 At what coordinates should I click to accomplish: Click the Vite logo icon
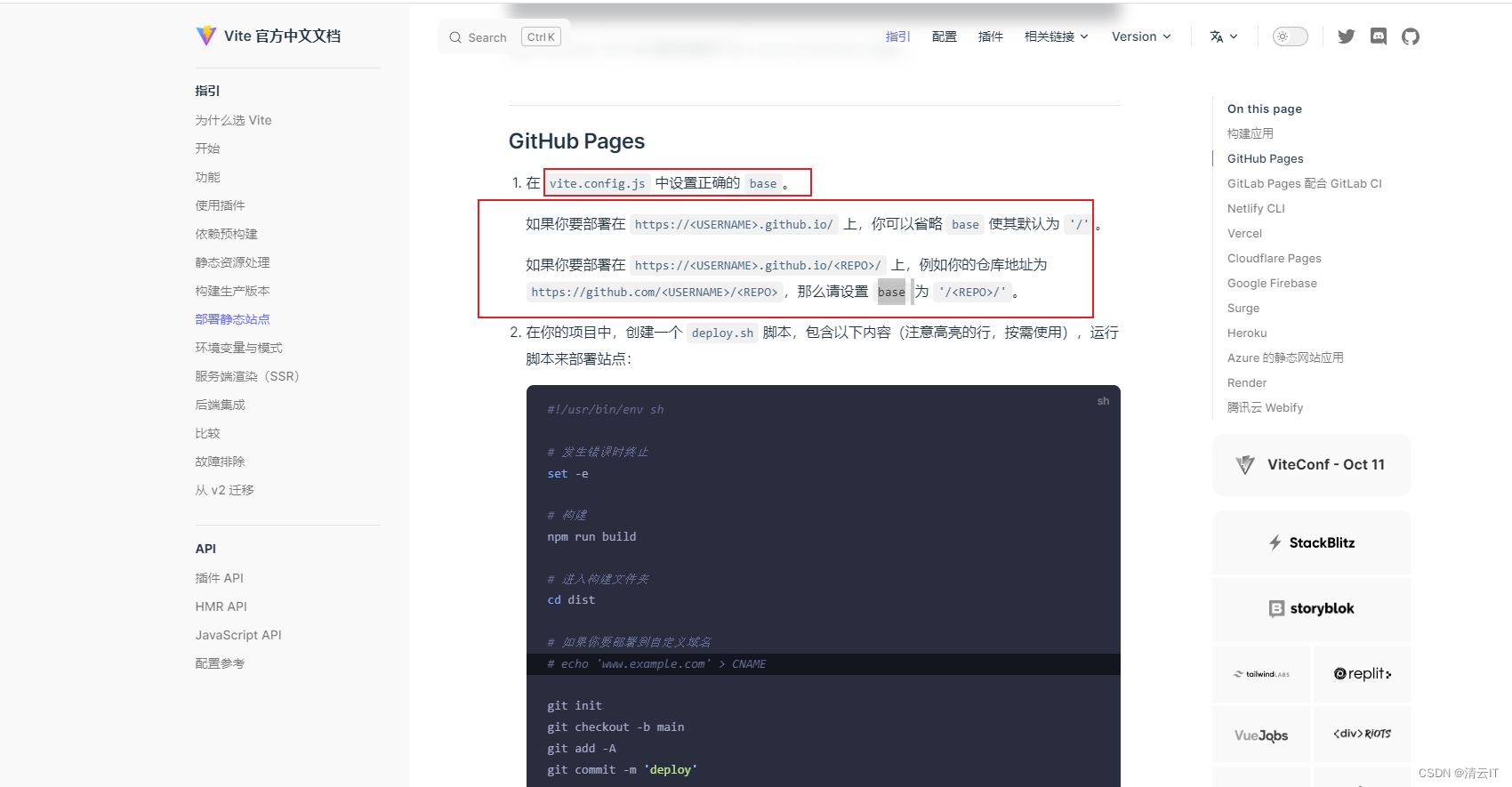tap(206, 36)
